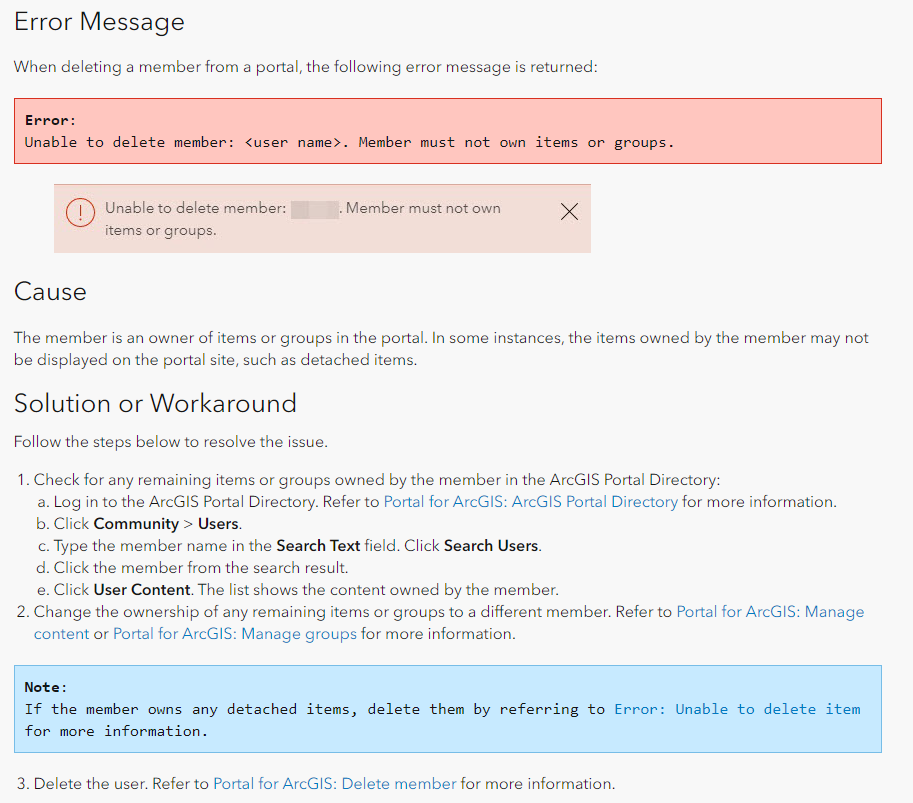Follow the Error: Unable to delete item link
Screen dimensions: 913x803
click(x=737, y=709)
